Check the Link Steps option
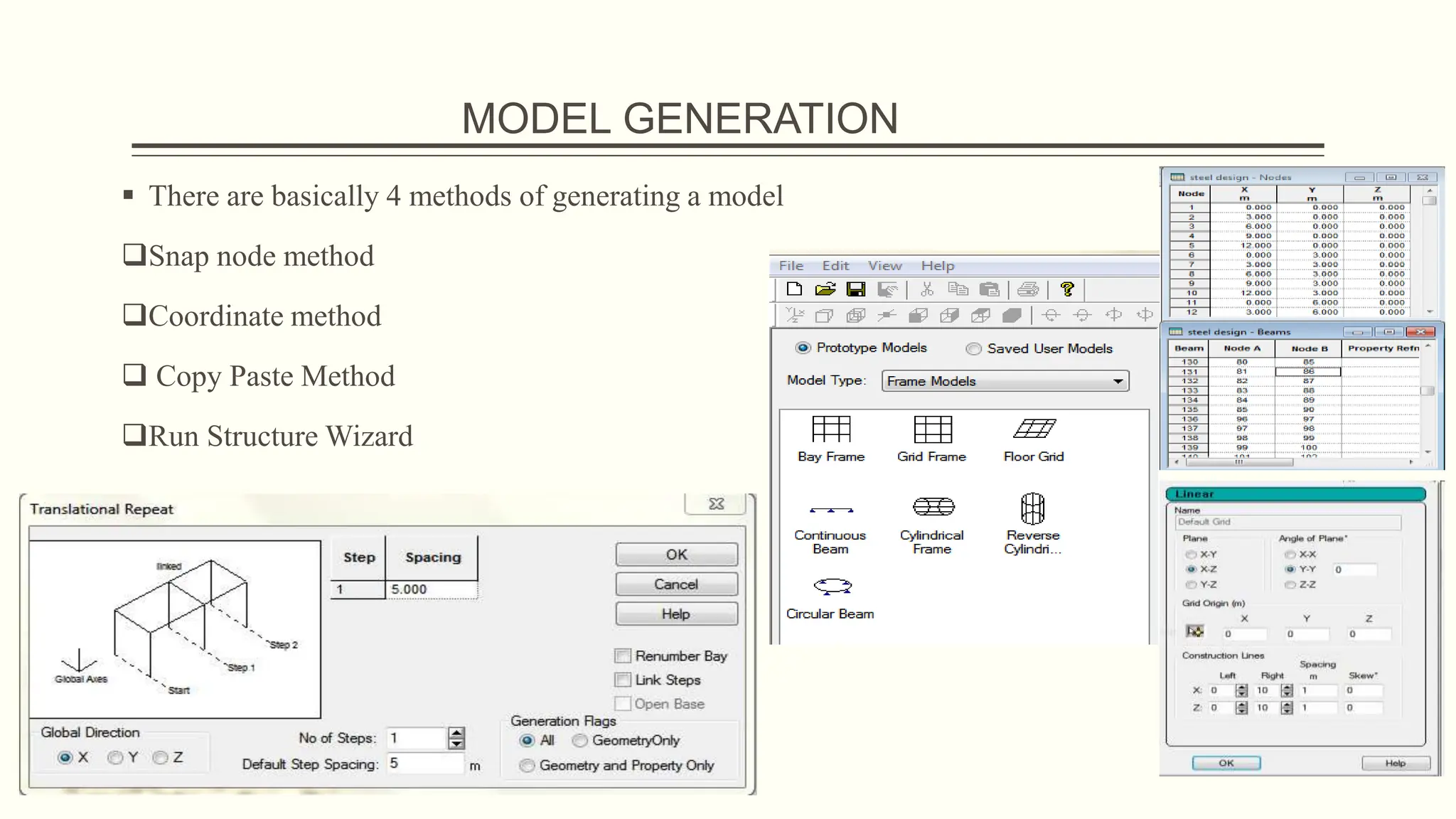Screen dimensions: 1456x819 coord(623,680)
